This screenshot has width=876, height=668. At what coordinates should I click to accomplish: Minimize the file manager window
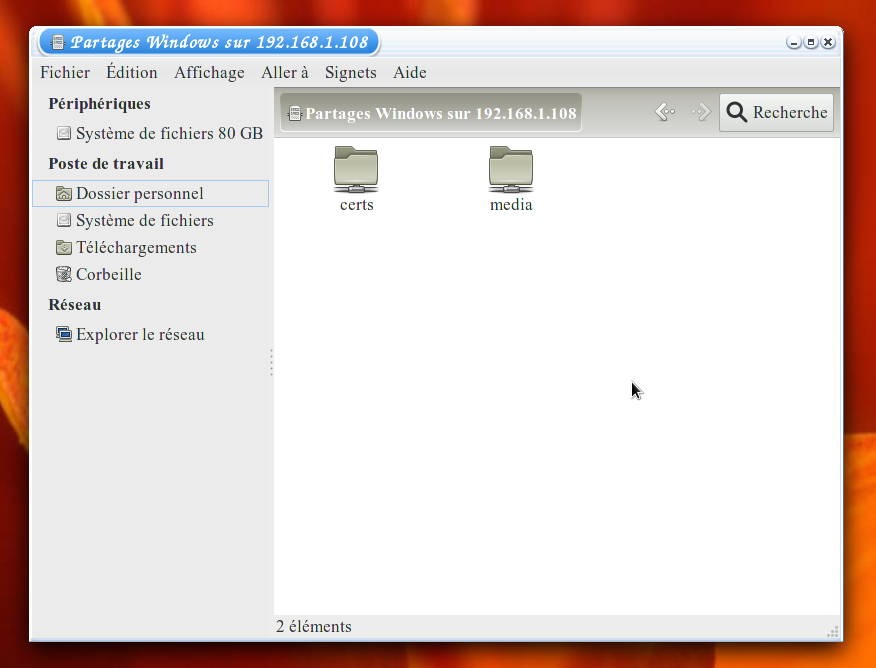tap(793, 42)
